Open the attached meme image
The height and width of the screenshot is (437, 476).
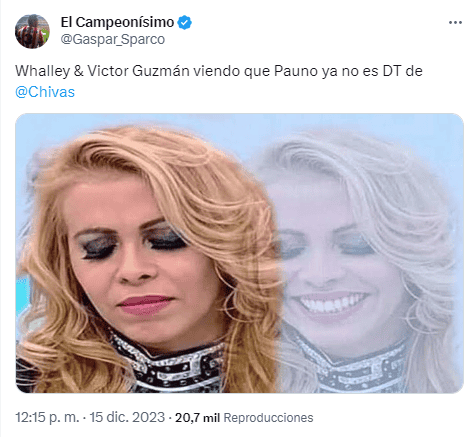pyautogui.click(x=239, y=253)
